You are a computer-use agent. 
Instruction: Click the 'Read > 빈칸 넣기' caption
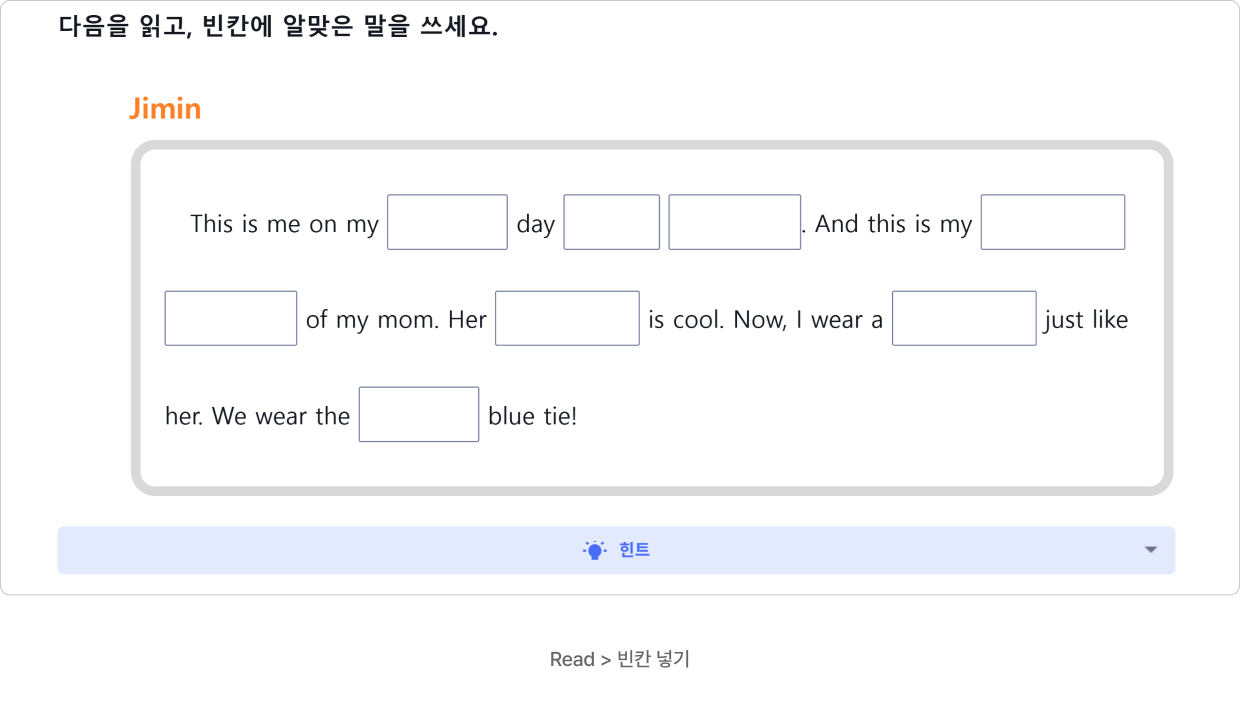620,659
